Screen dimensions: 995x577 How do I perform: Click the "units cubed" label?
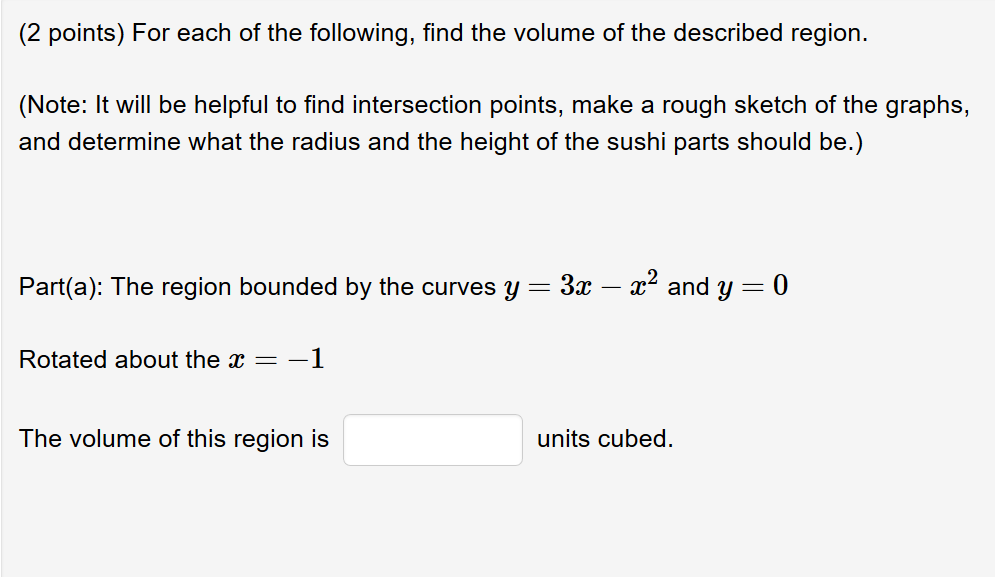coord(604,438)
